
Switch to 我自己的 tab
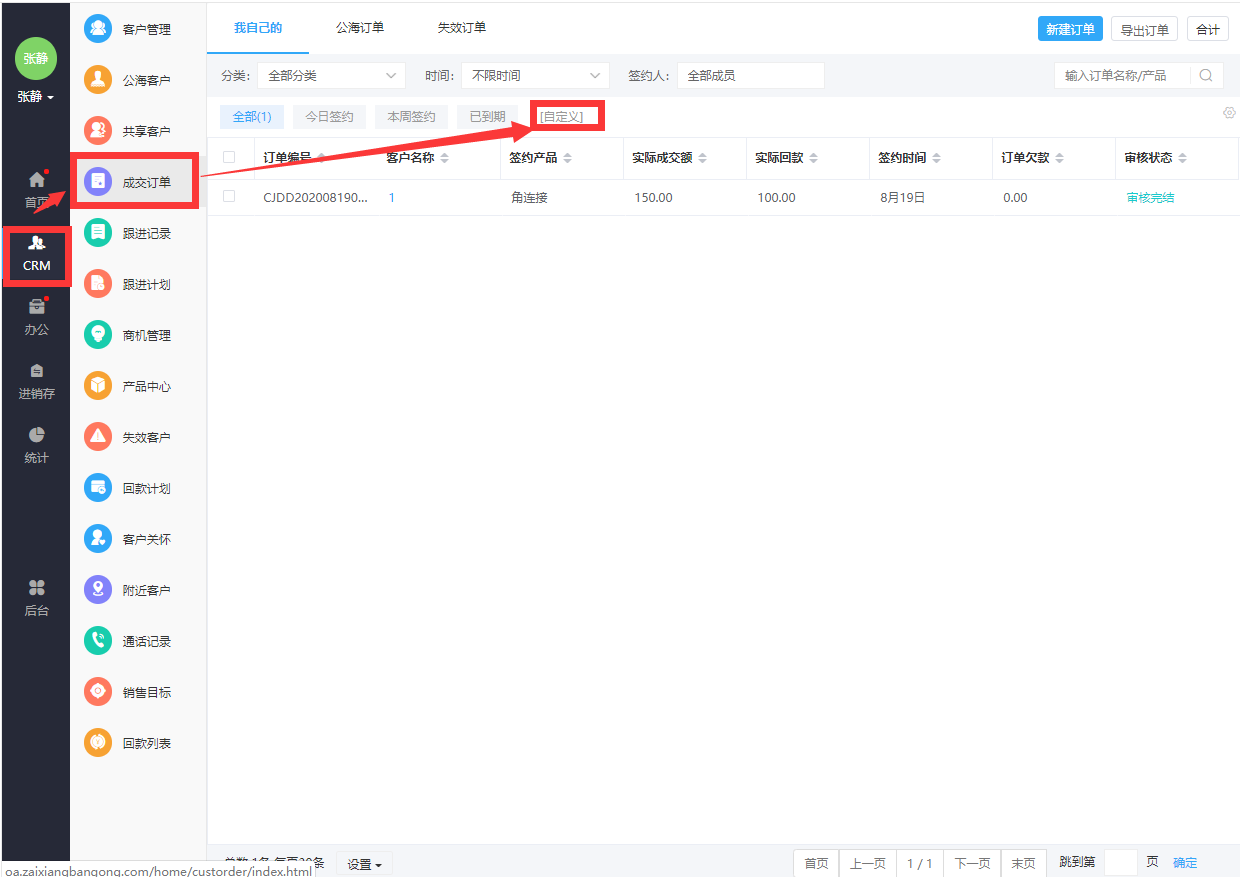pyautogui.click(x=258, y=28)
